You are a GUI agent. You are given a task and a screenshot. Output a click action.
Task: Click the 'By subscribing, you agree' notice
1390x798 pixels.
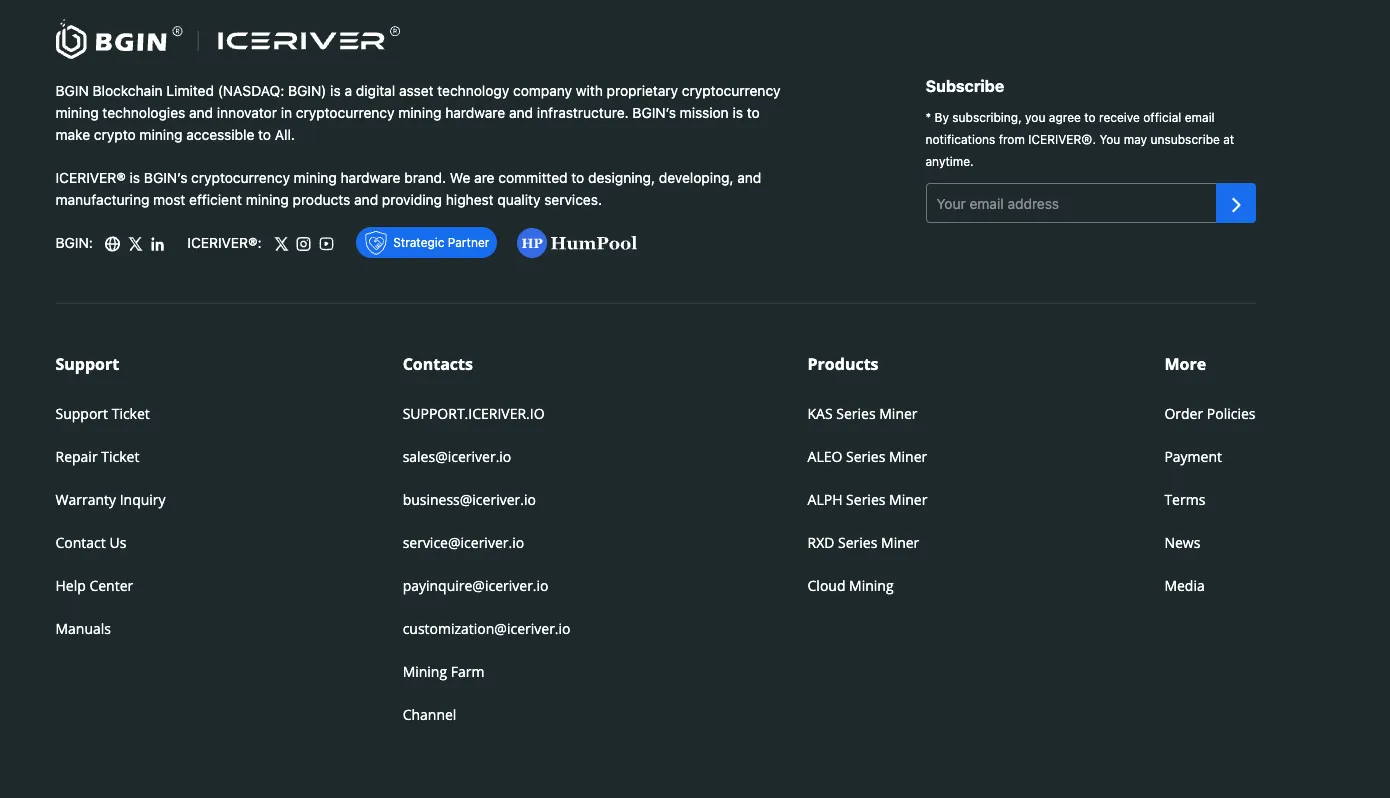[x=1080, y=139]
